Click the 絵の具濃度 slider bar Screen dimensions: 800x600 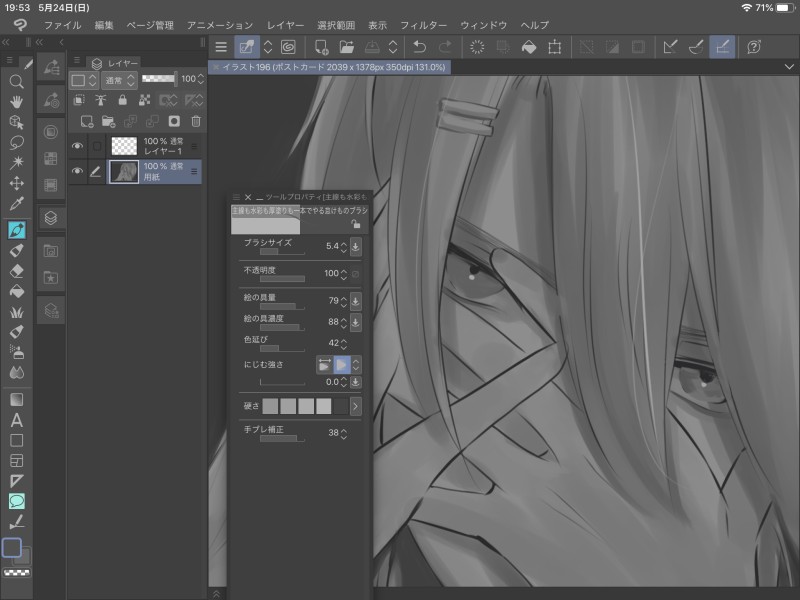tap(281, 328)
